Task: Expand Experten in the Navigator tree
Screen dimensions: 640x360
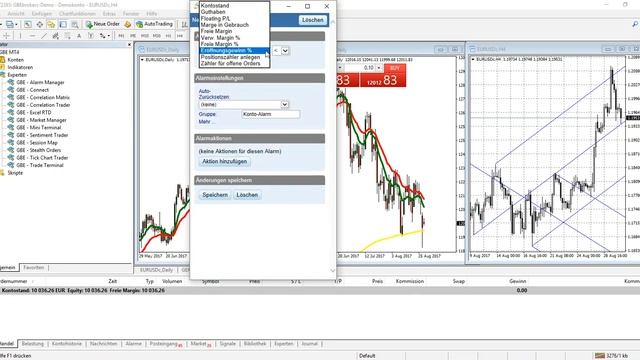Action: point(17,75)
